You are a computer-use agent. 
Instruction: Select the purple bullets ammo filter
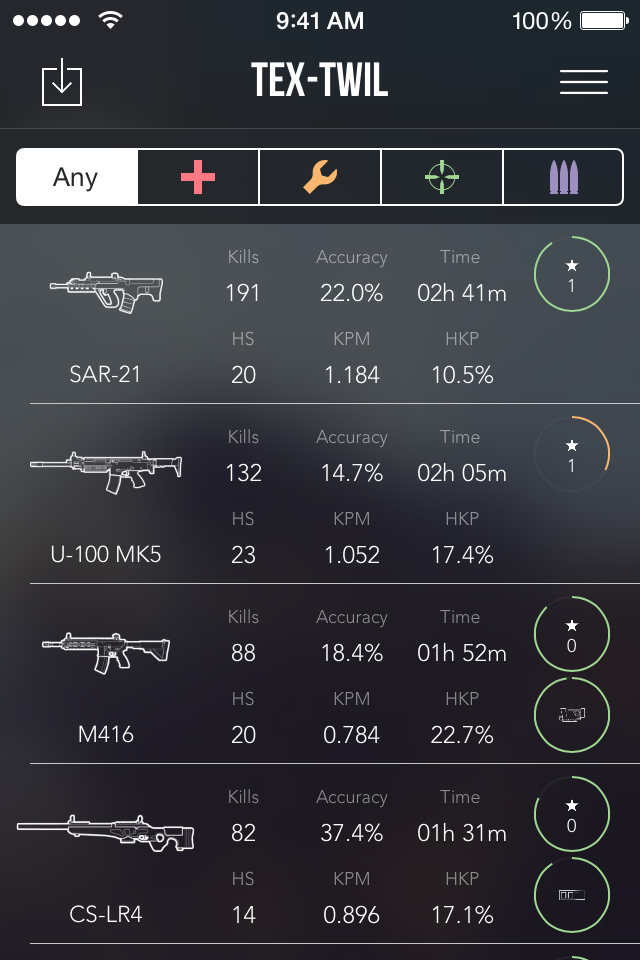563,176
